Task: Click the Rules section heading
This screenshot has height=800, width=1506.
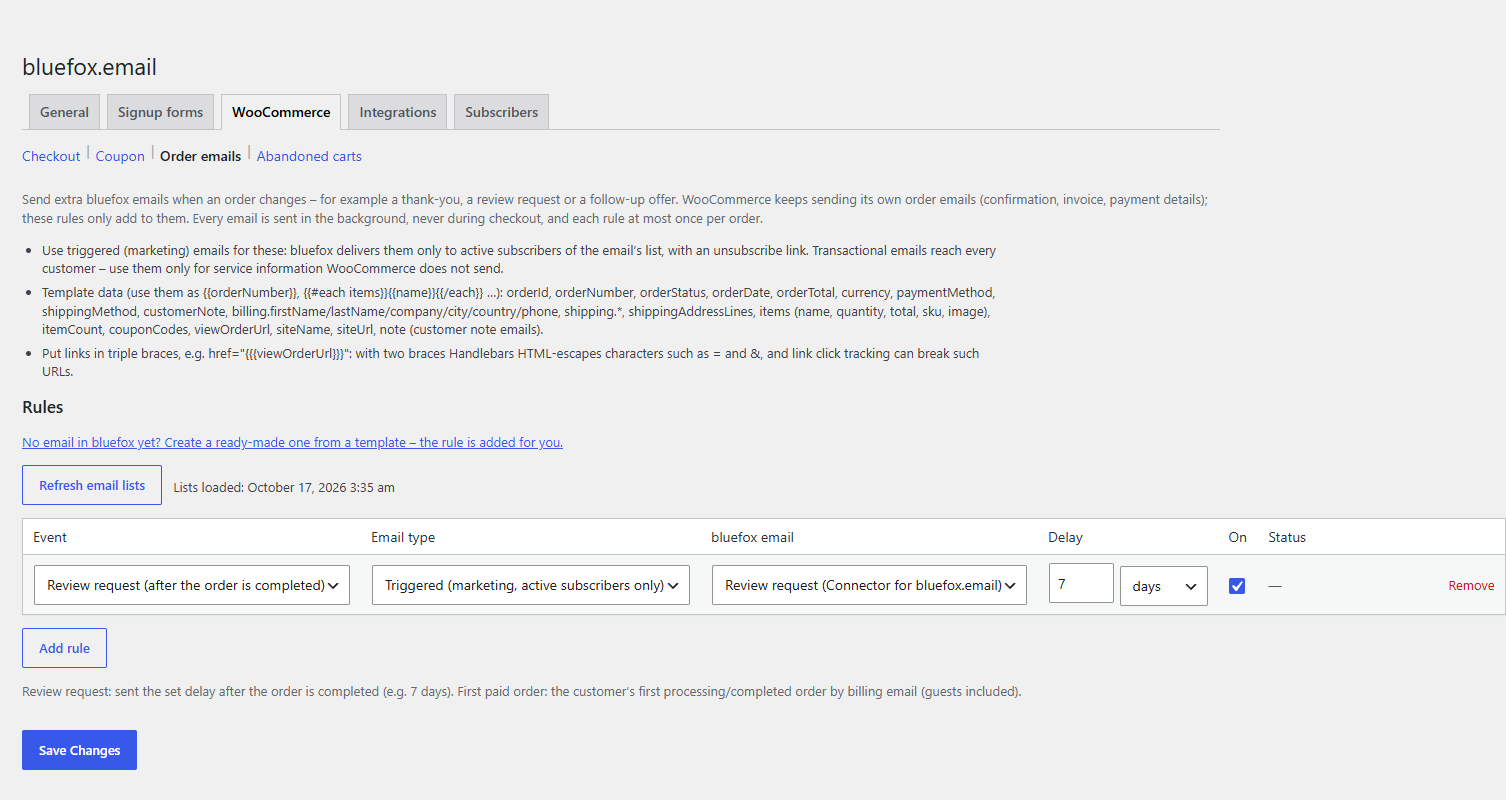Action: tap(43, 407)
